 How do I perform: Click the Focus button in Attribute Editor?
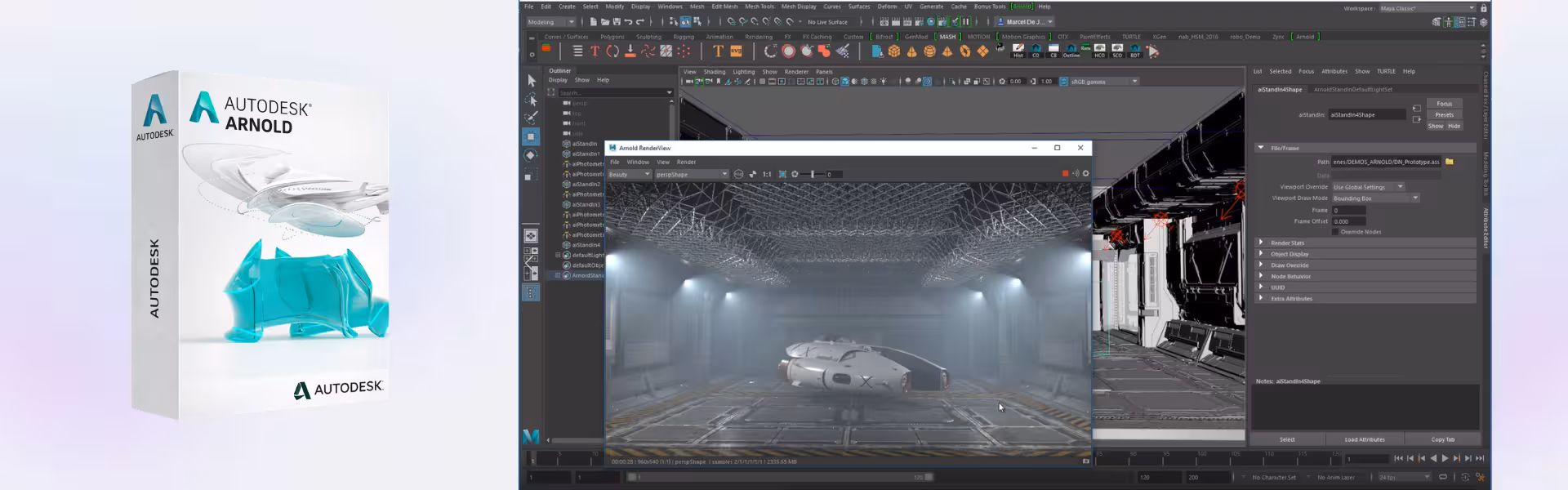click(1444, 104)
